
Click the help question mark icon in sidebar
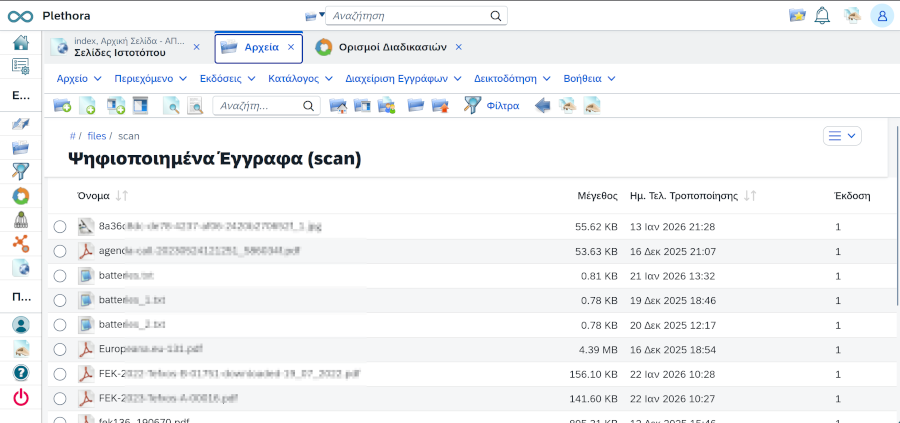[x=21, y=373]
